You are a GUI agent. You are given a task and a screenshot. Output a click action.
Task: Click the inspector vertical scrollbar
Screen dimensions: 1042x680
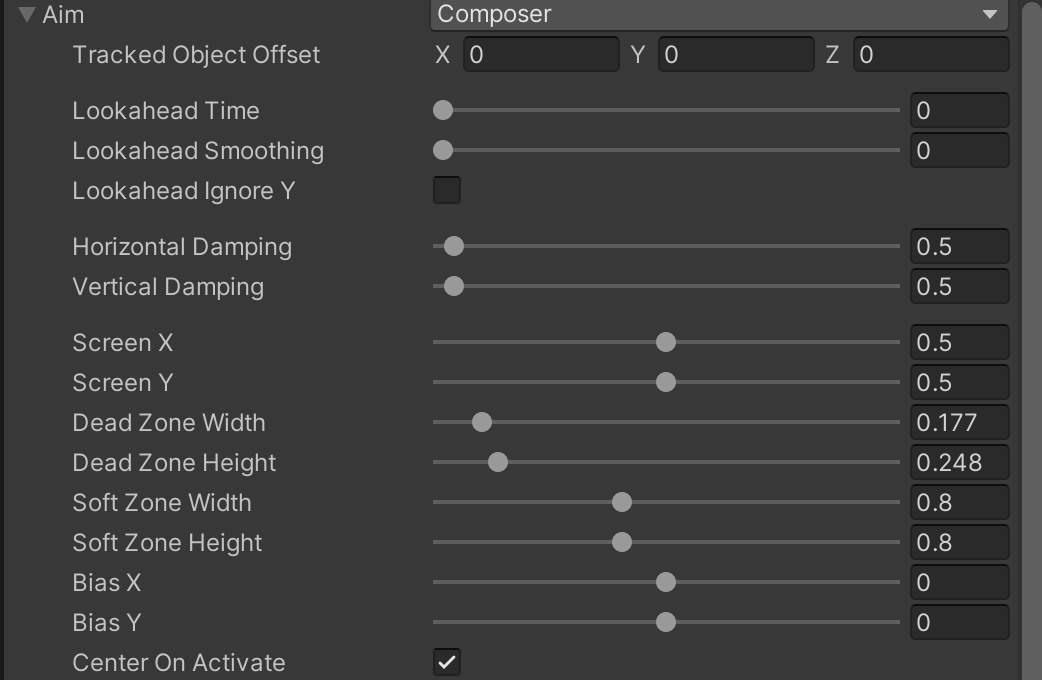[x=1032, y=340]
